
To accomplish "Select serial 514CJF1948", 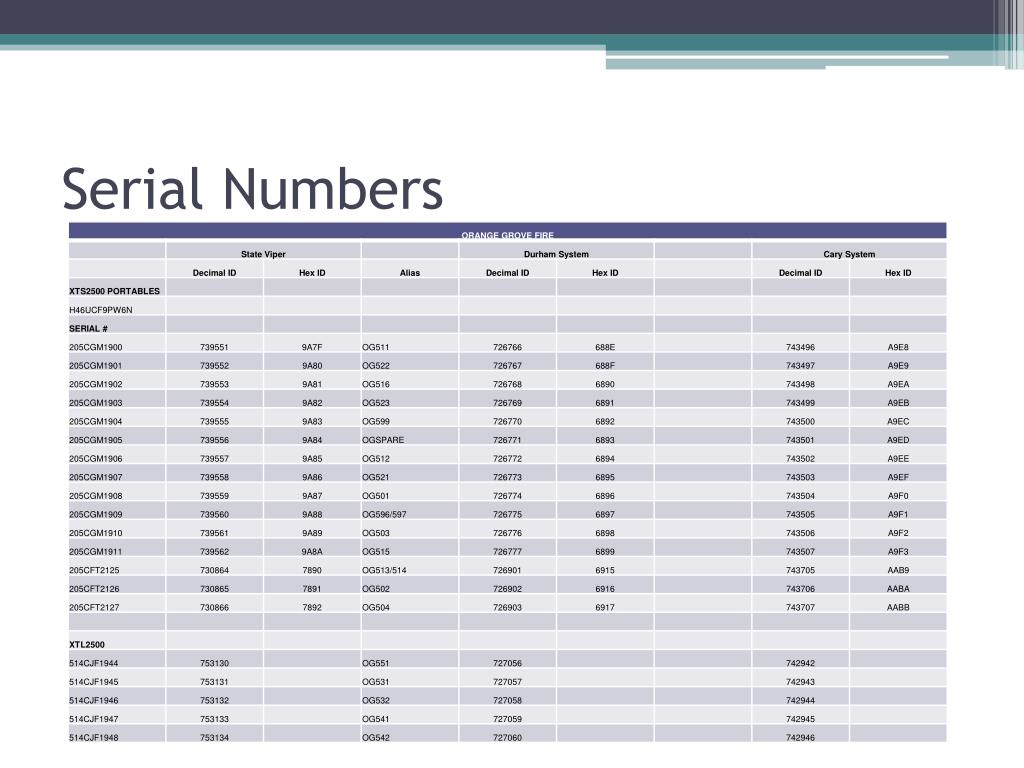I will click(93, 738).
